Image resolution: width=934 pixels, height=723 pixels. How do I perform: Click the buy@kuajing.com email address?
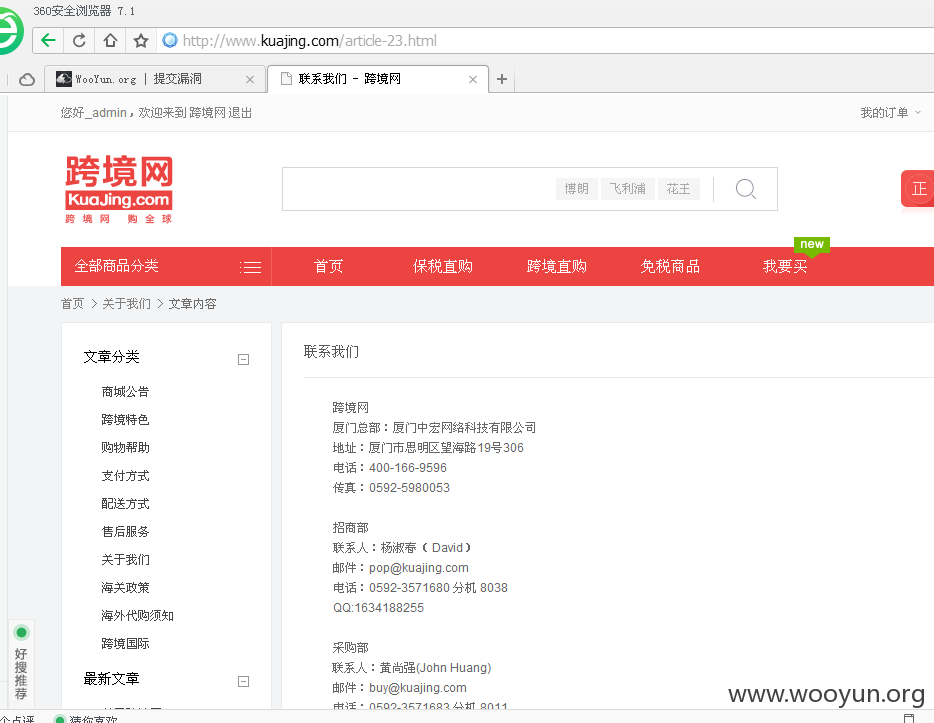418,687
